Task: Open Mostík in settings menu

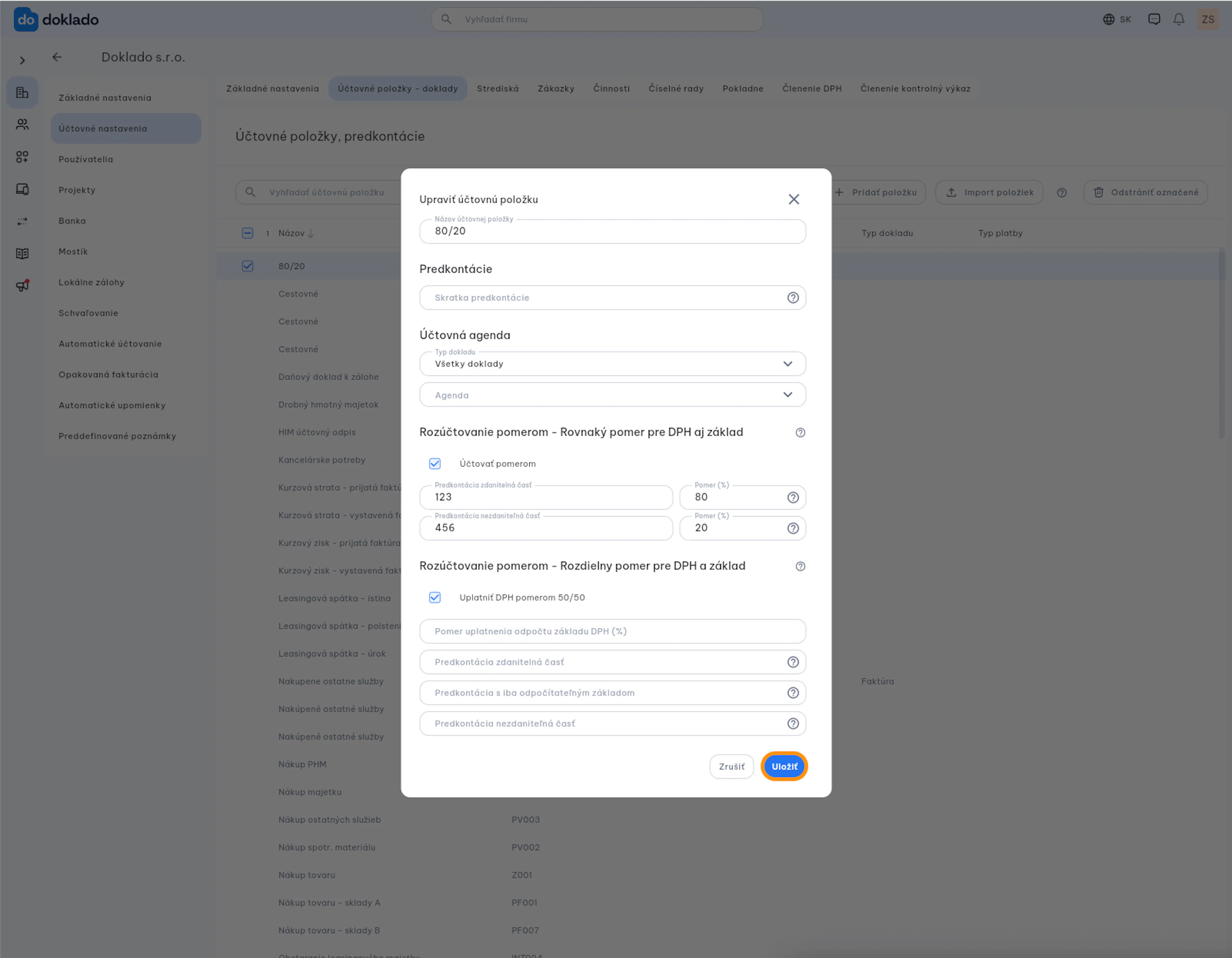Action: pos(126,252)
